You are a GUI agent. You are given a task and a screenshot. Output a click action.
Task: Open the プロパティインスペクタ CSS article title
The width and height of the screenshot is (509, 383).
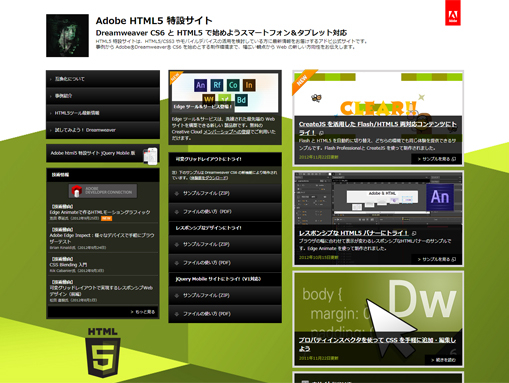[377, 344]
